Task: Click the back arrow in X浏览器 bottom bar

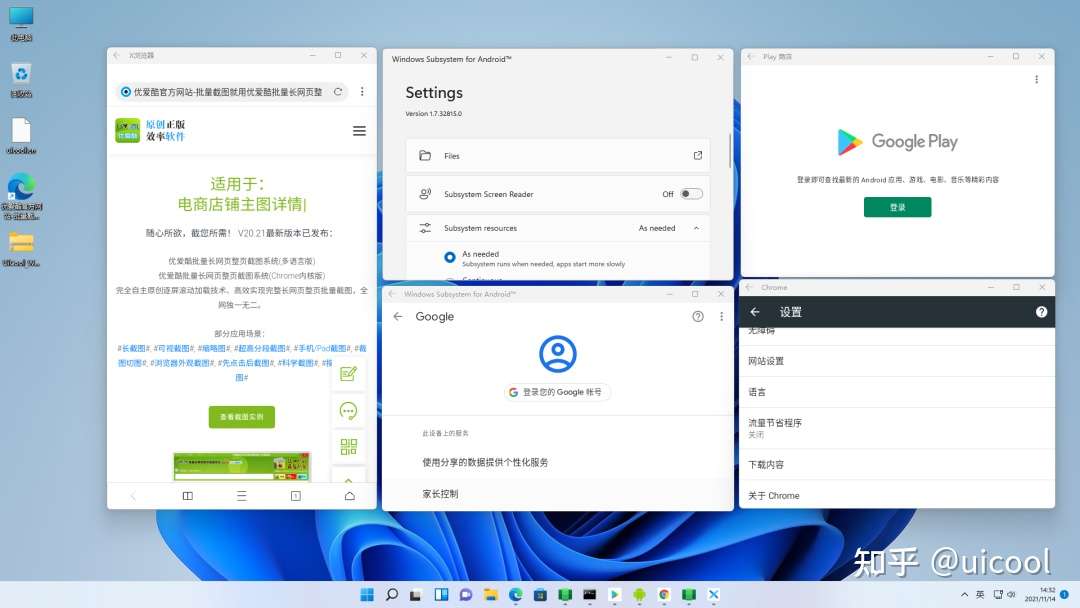Action: pyautogui.click(x=133, y=496)
